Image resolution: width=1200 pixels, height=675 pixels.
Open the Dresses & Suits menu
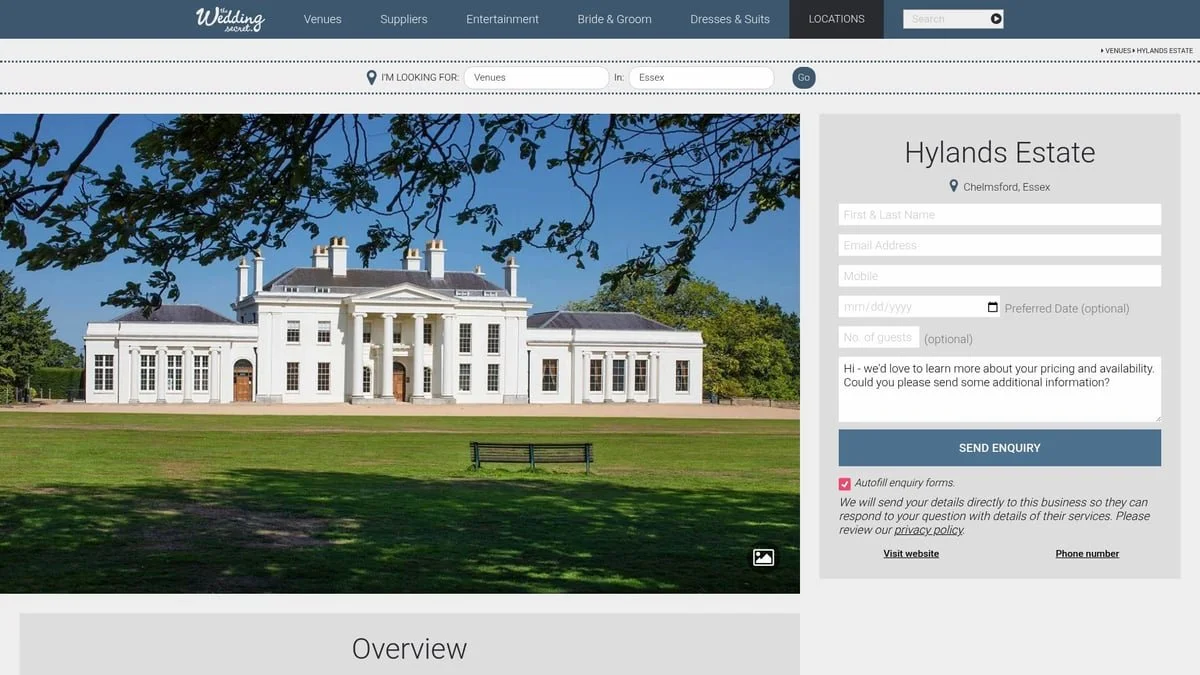(730, 19)
